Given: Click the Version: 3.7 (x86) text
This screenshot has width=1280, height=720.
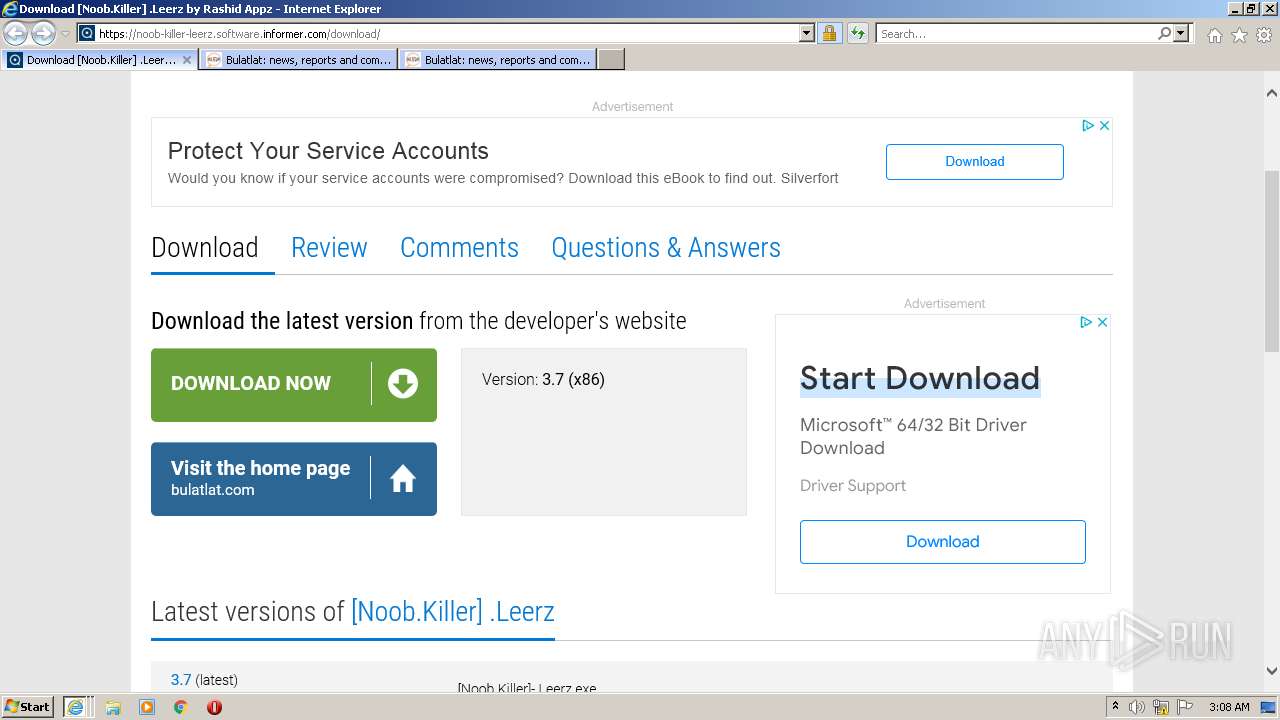Looking at the screenshot, I should coord(543,380).
